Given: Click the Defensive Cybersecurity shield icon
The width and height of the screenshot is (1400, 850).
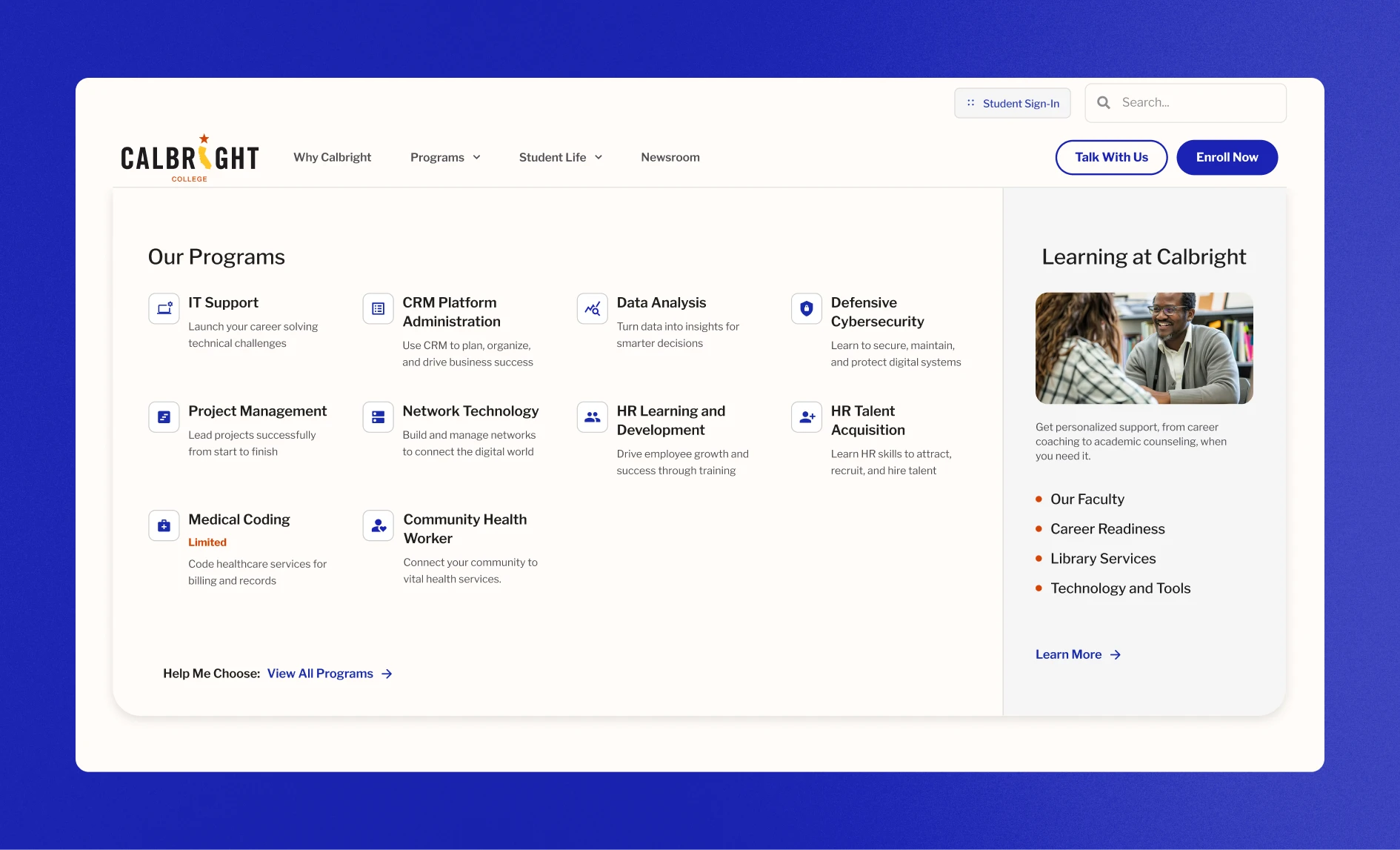Looking at the screenshot, I should click(807, 308).
